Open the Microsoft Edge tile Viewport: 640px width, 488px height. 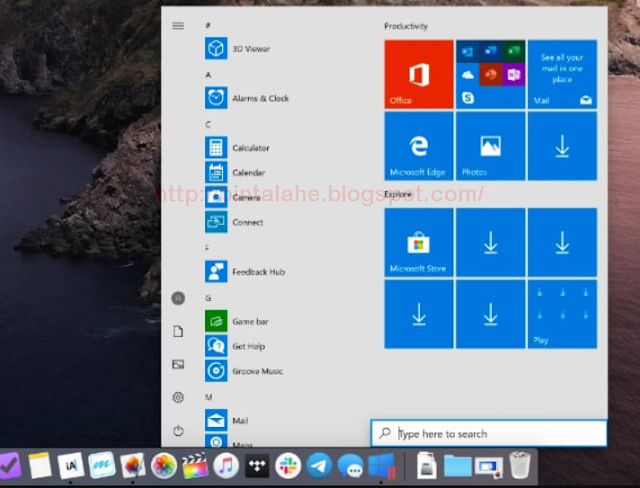pos(419,146)
